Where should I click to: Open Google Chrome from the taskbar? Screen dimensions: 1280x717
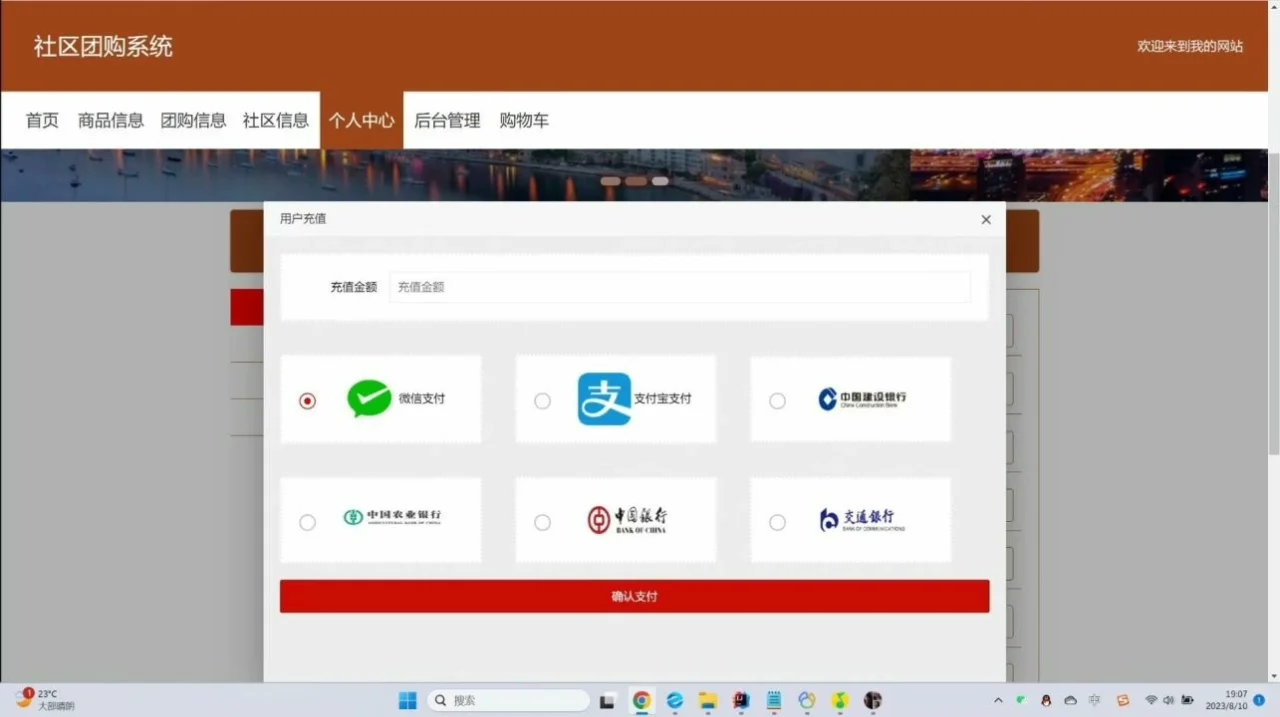(641, 700)
